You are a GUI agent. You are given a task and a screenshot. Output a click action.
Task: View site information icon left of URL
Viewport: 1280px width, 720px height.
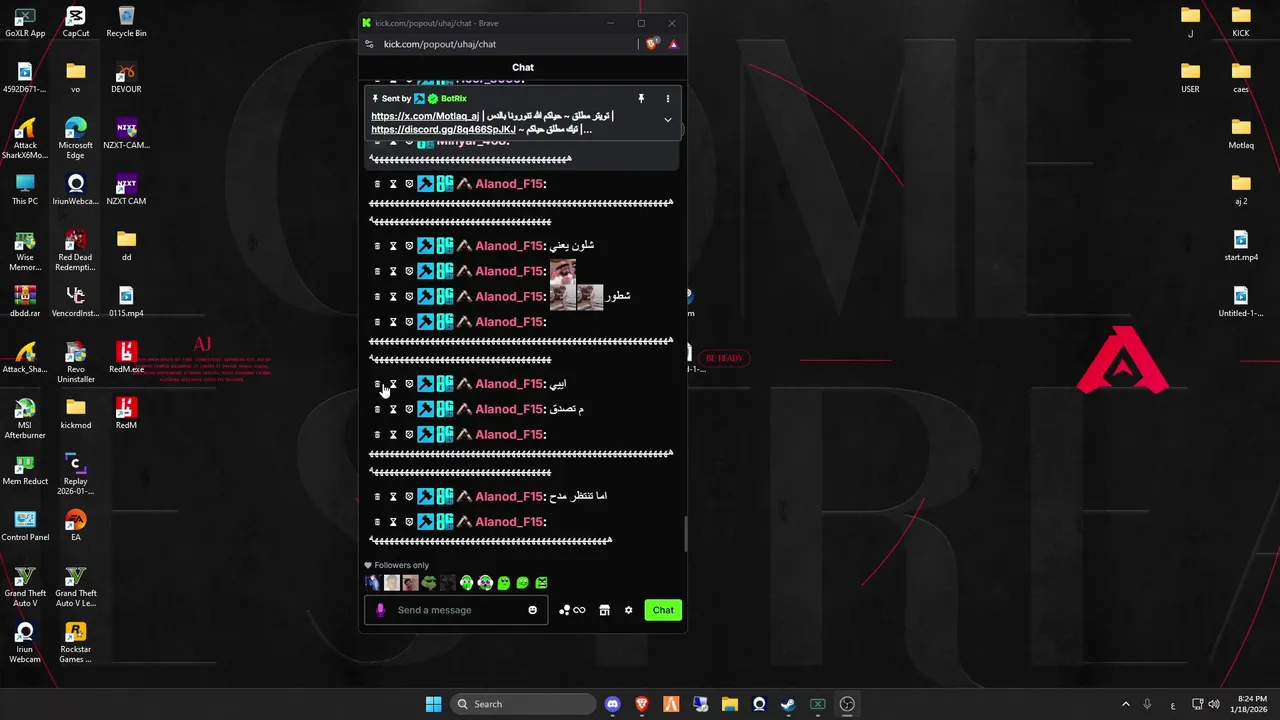tap(369, 44)
